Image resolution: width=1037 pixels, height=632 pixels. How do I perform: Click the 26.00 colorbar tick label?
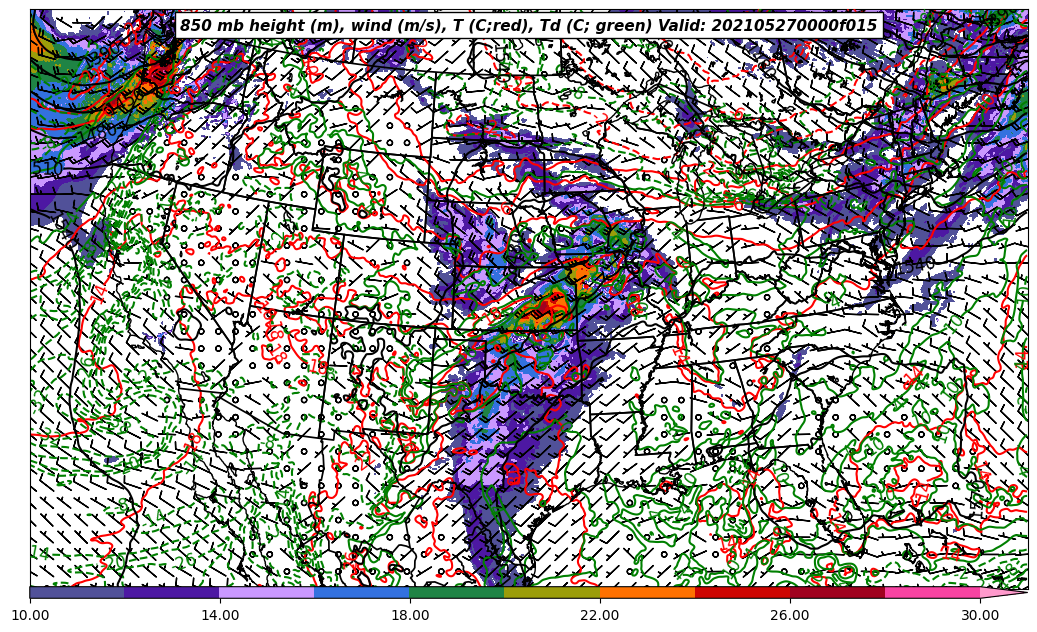[x=790, y=615]
